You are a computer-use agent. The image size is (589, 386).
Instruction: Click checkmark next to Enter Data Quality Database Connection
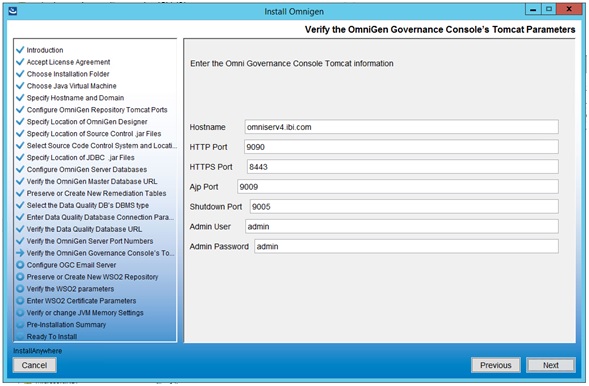click(20, 217)
